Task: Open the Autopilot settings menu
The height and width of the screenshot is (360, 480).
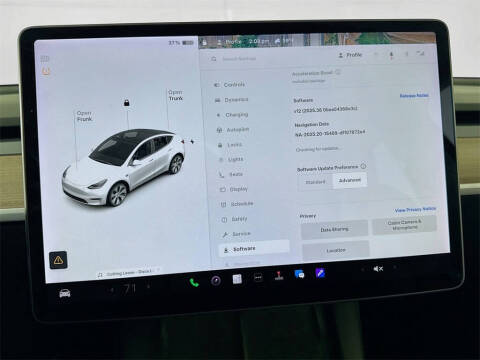Action: point(233,130)
